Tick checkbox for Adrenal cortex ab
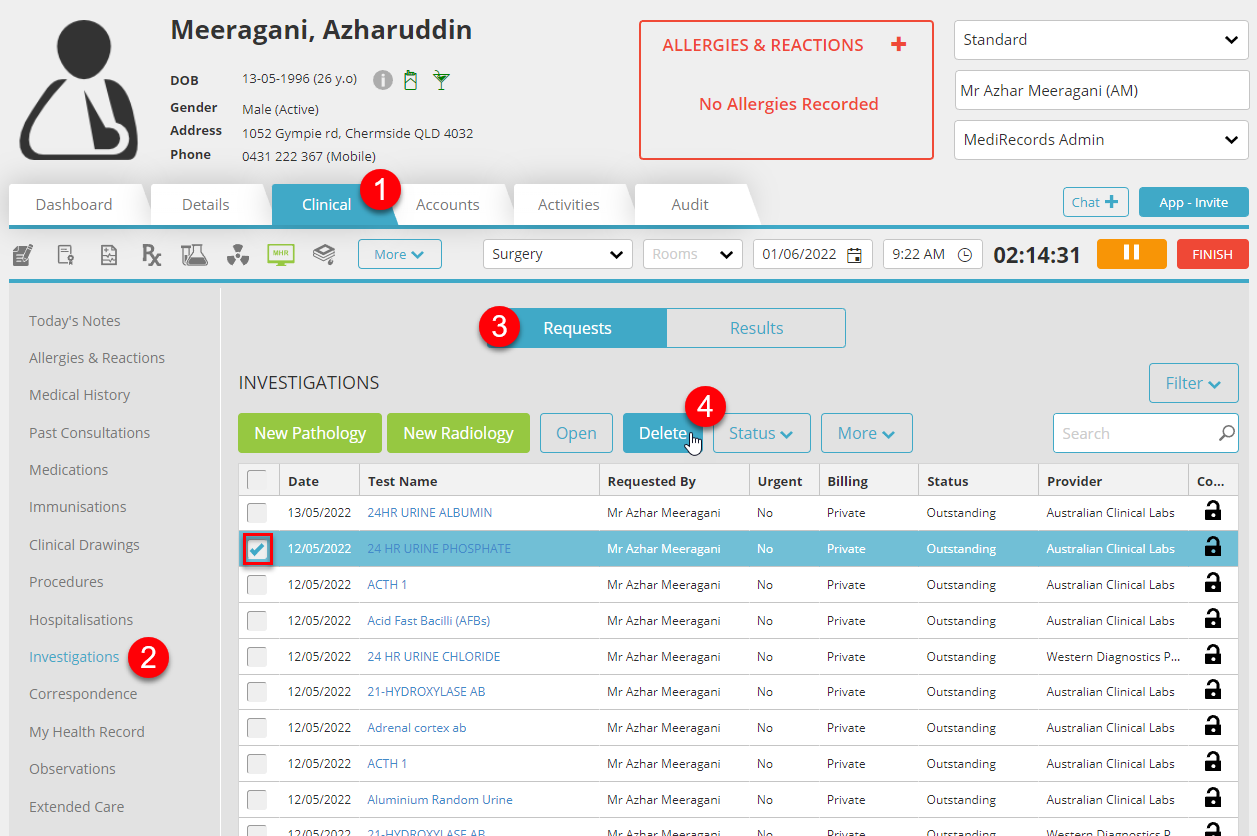 point(257,728)
